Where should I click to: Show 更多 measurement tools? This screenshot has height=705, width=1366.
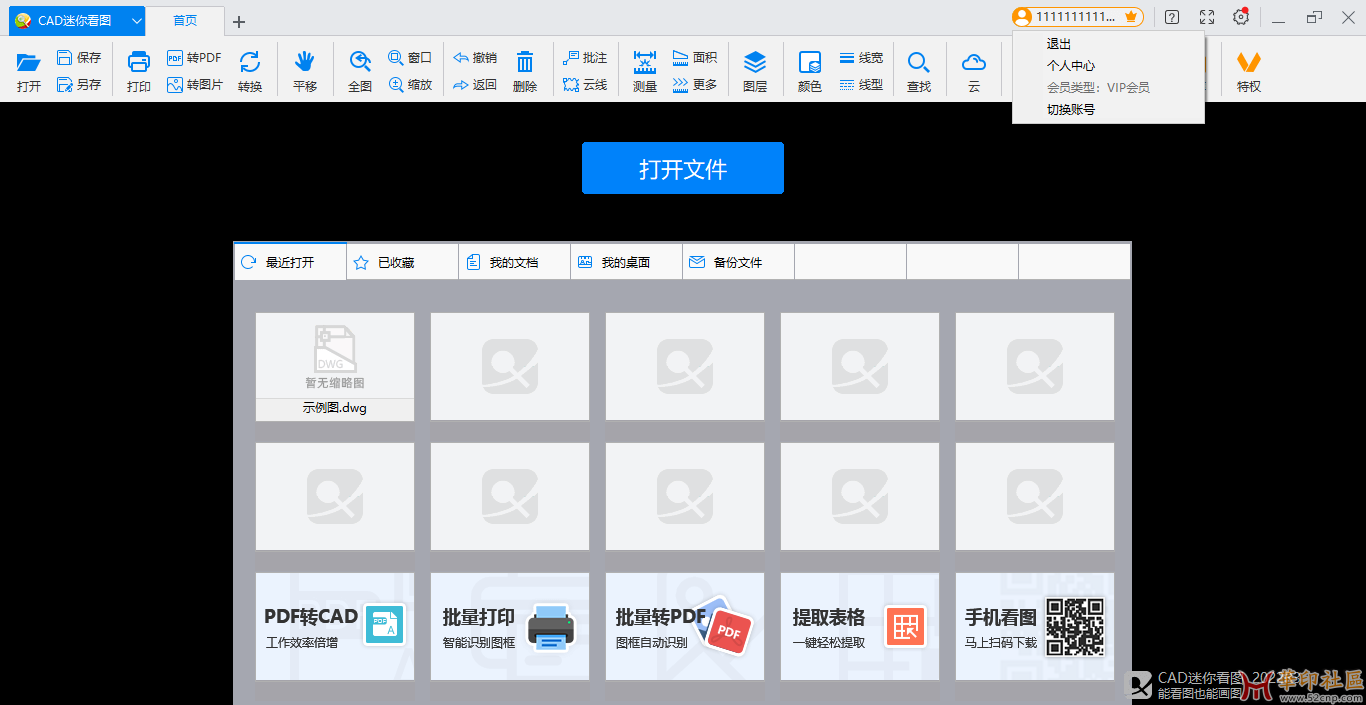click(x=695, y=85)
